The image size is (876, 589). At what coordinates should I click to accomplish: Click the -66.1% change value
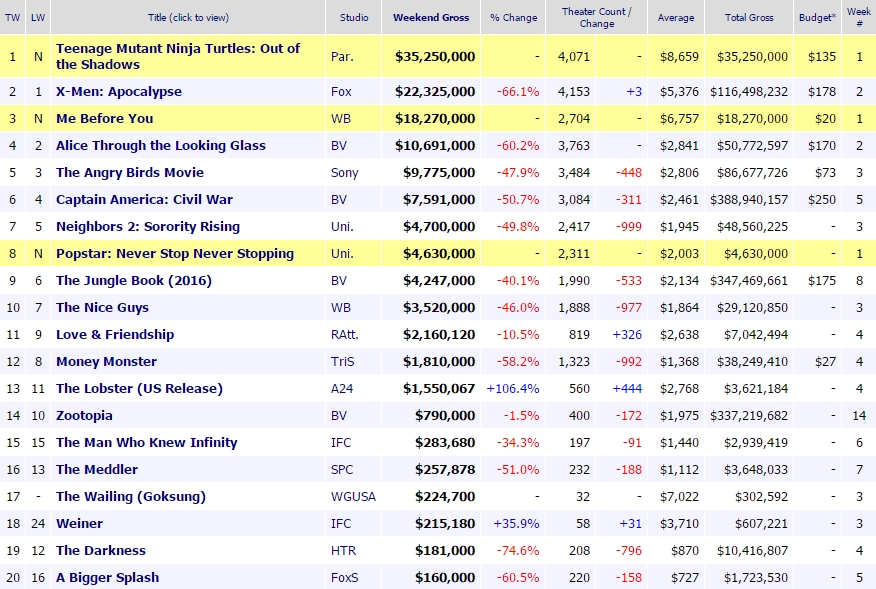518,92
